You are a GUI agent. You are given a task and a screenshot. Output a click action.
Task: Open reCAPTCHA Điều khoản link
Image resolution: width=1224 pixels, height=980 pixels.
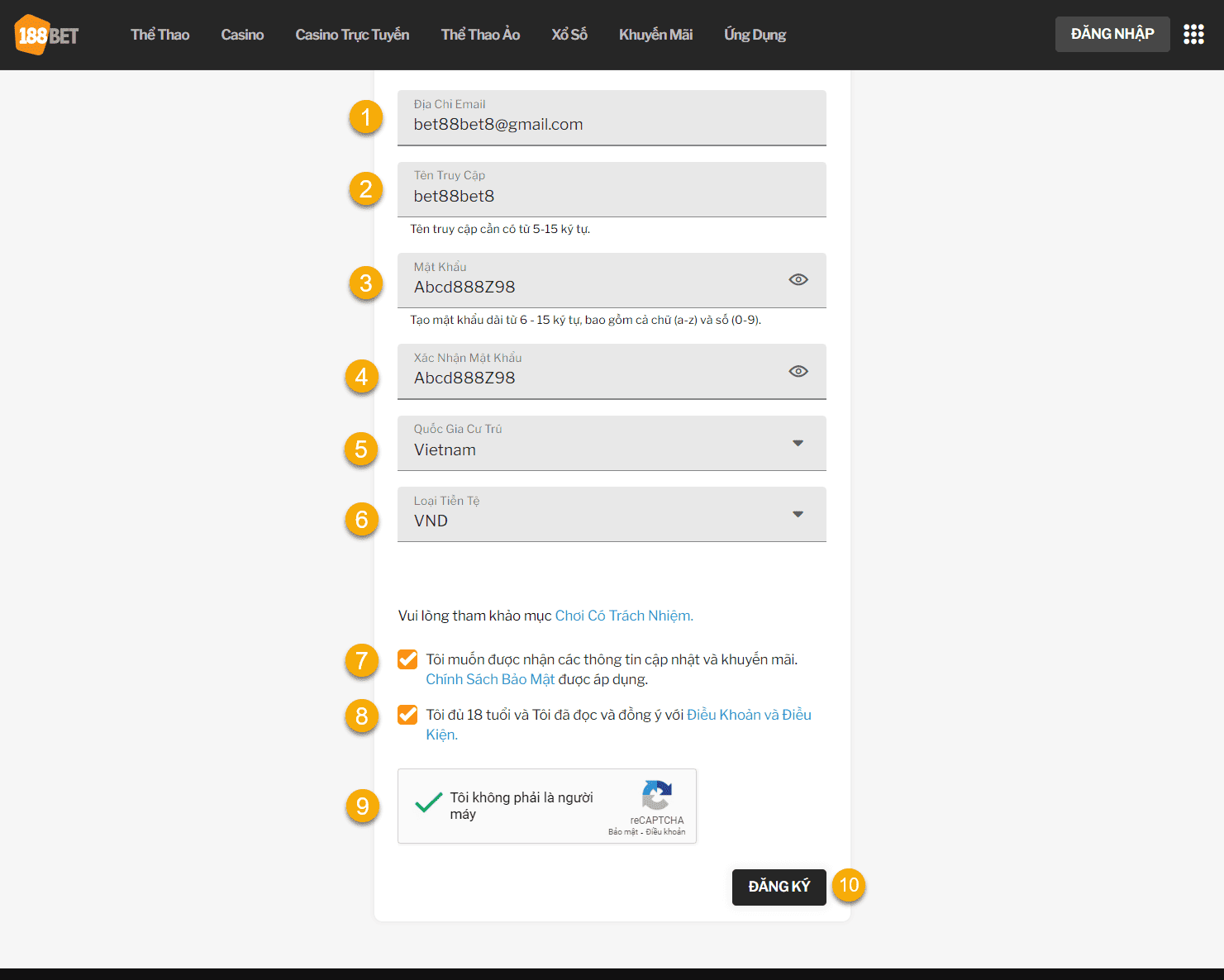[x=665, y=832]
